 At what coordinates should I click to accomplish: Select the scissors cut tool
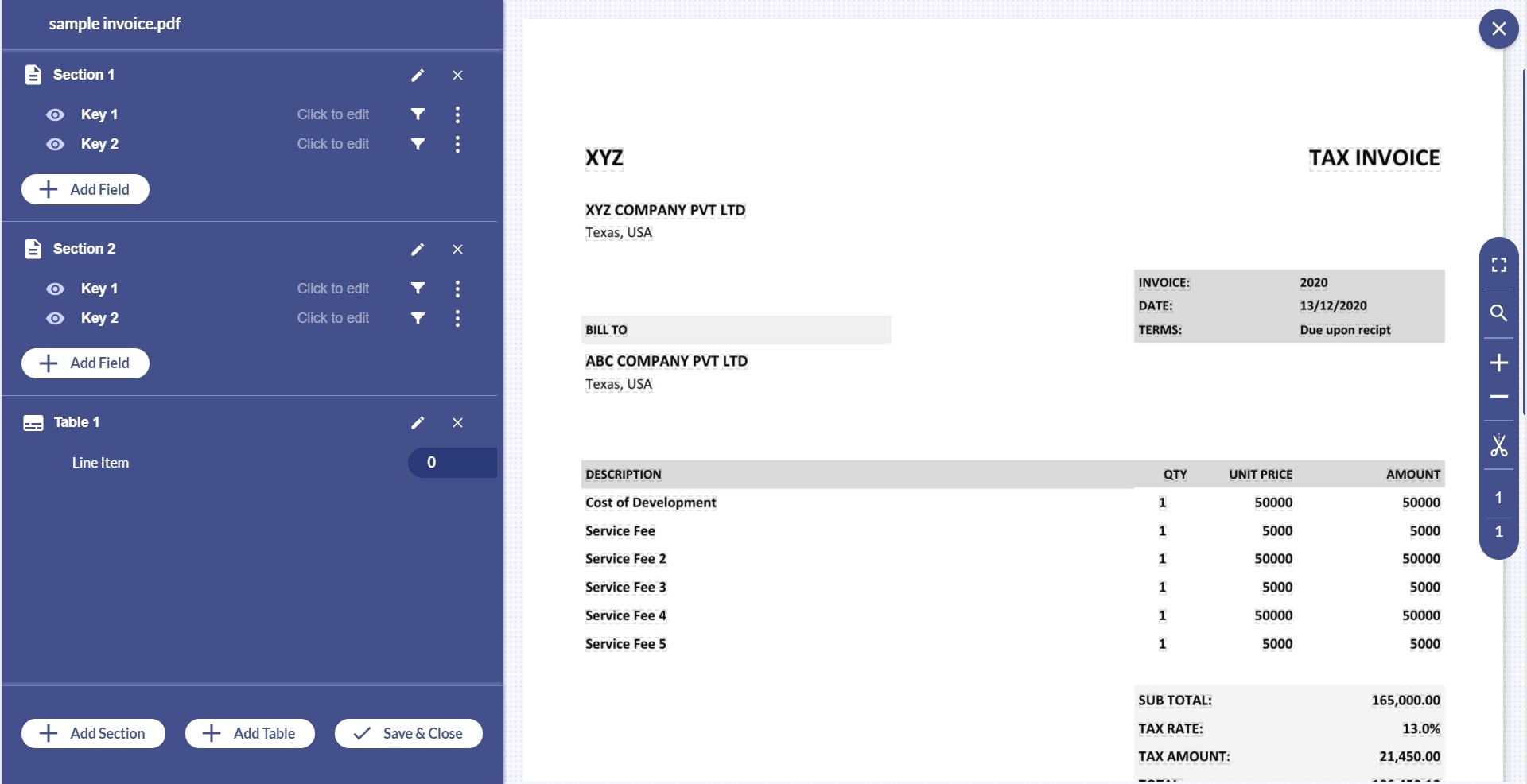[x=1498, y=447]
